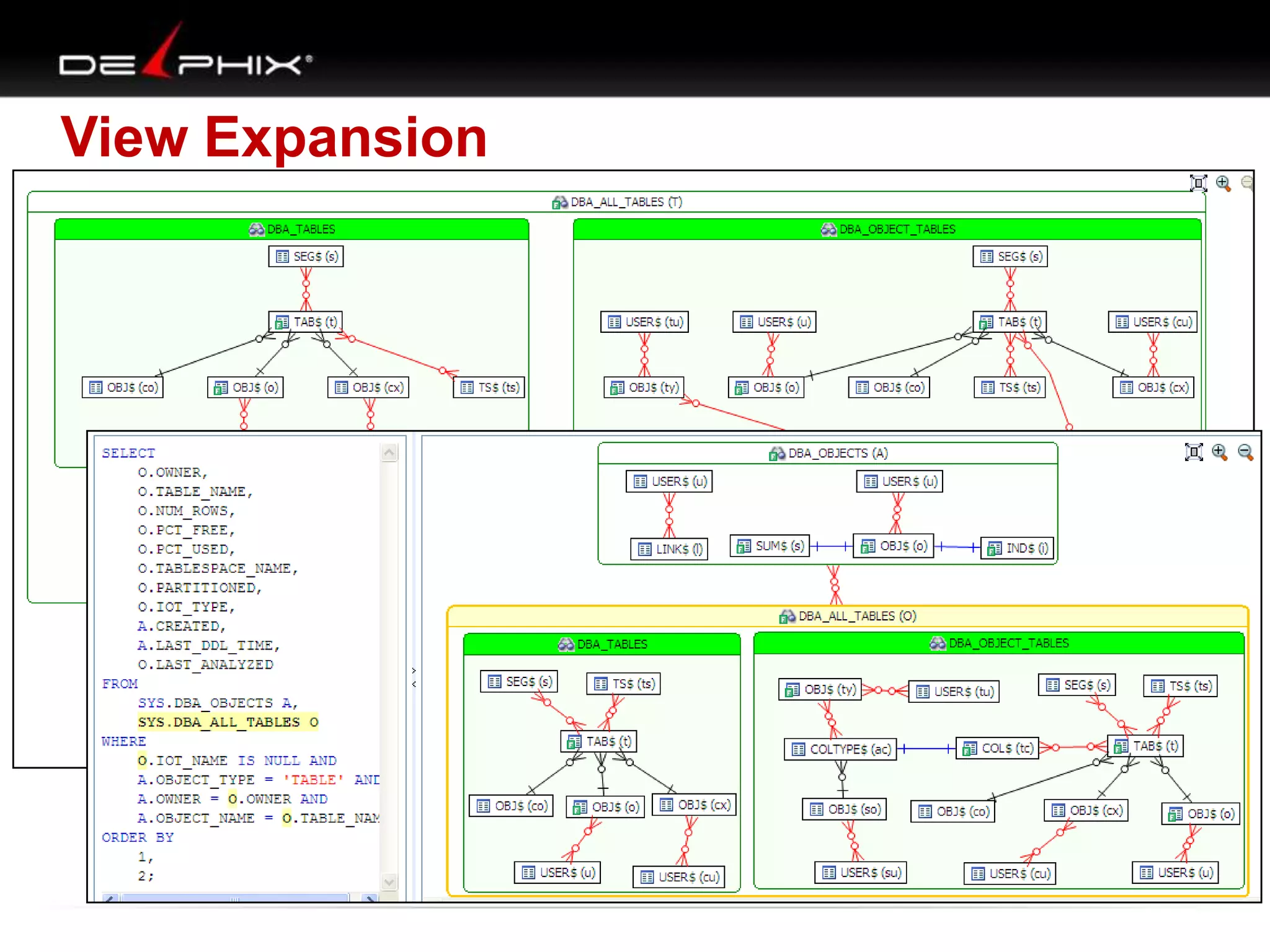Click the DBA_ALL_TABLES (O) view icon

point(787,616)
